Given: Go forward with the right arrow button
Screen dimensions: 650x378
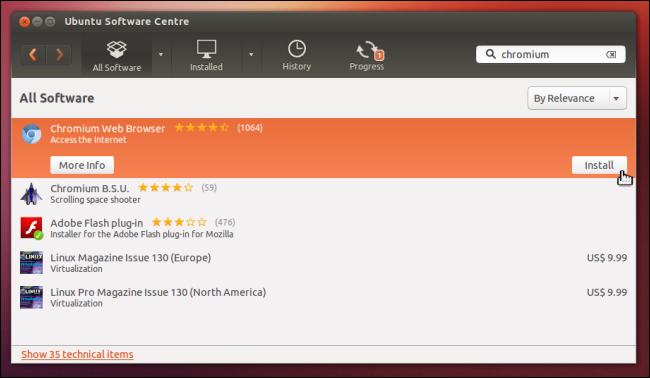Looking at the screenshot, I should [x=59, y=55].
